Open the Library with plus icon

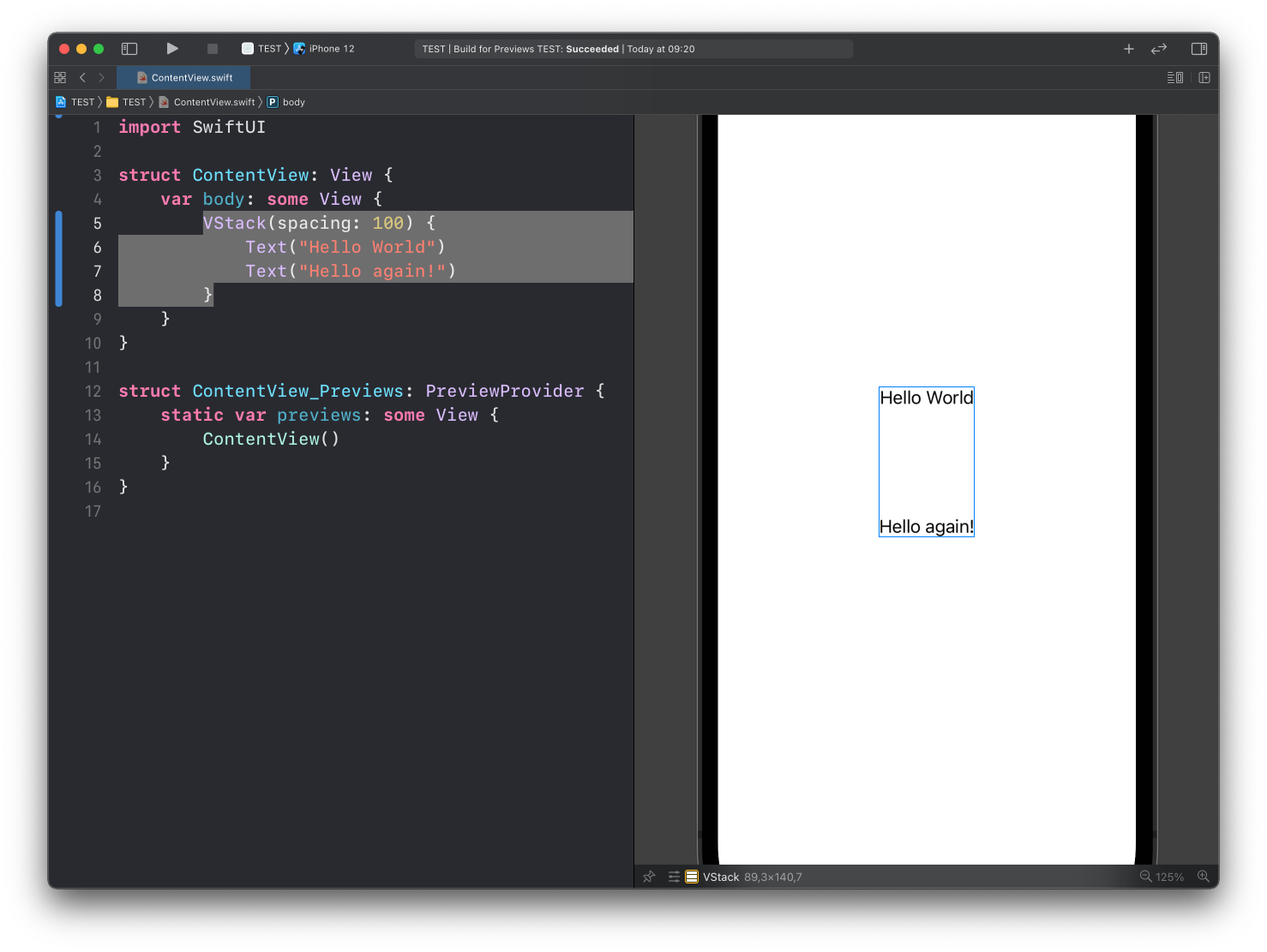tap(1129, 49)
